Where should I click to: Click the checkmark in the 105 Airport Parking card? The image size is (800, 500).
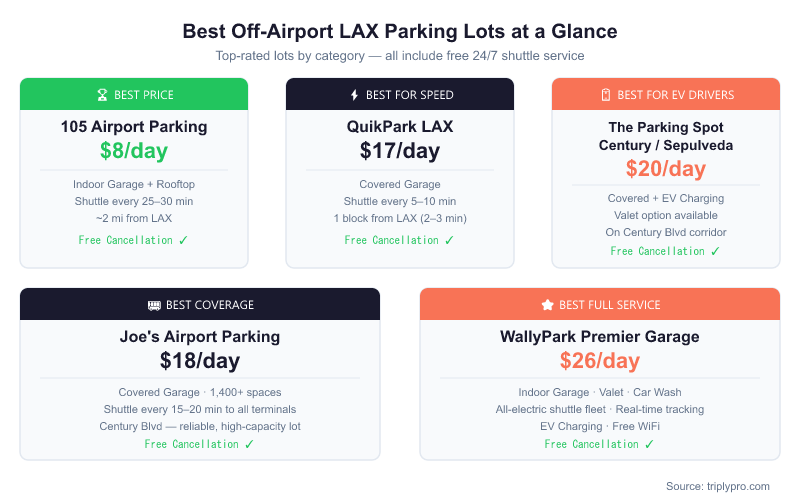tap(184, 240)
